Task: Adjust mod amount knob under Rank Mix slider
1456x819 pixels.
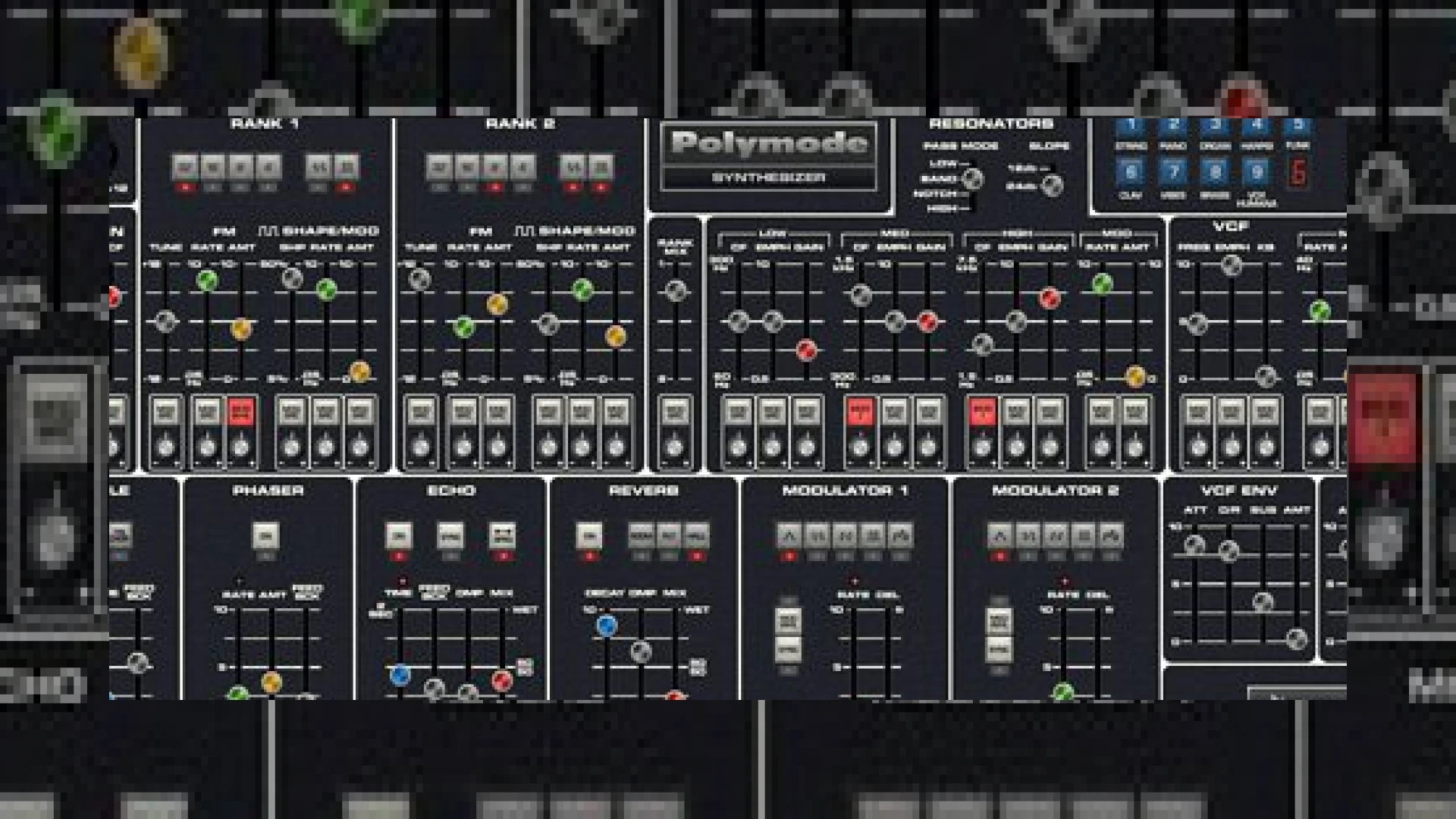Action: click(x=674, y=447)
